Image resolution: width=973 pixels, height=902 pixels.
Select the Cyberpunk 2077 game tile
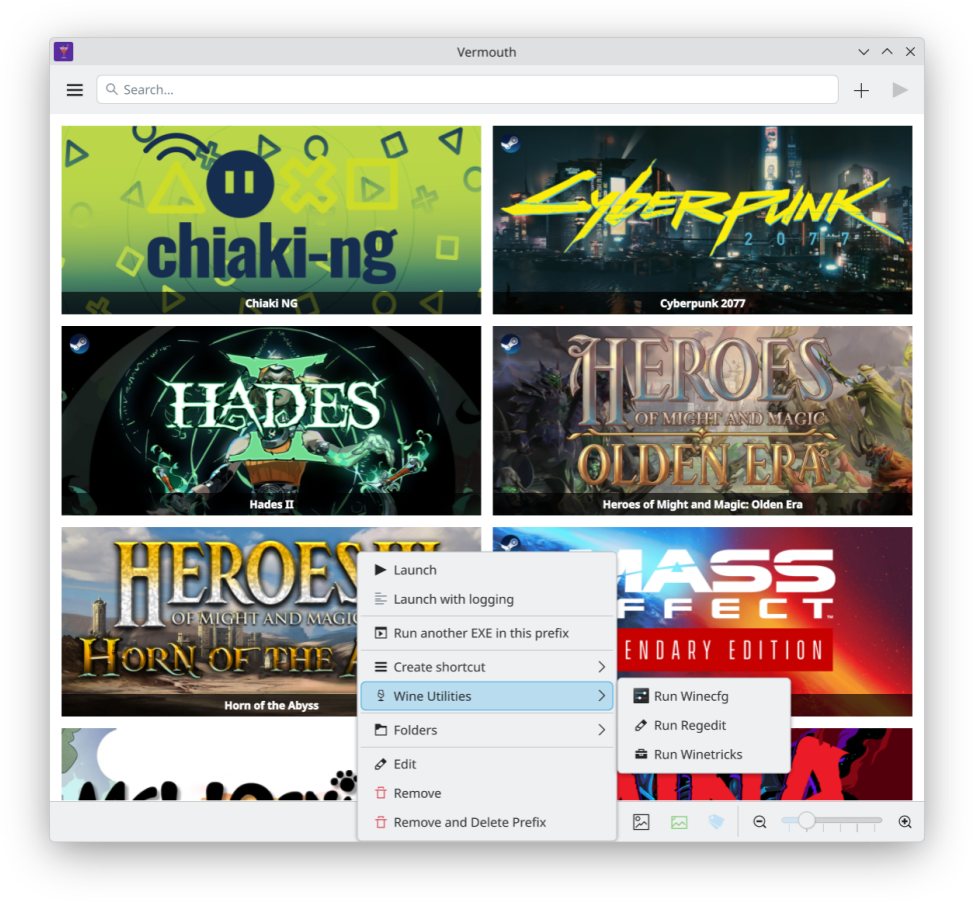(x=702, y=220)
